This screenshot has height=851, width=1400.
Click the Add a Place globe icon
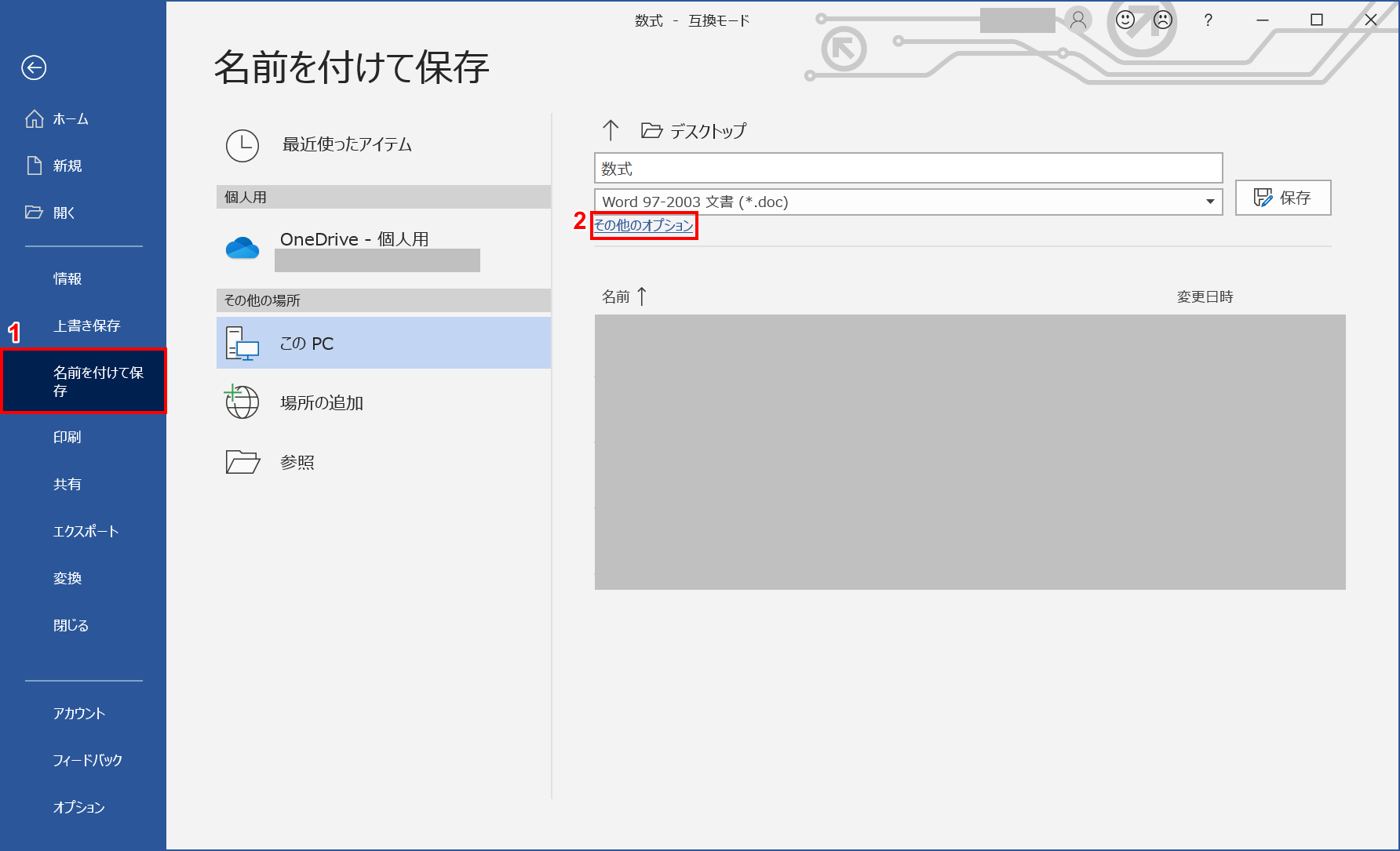(x=242, y=402)
